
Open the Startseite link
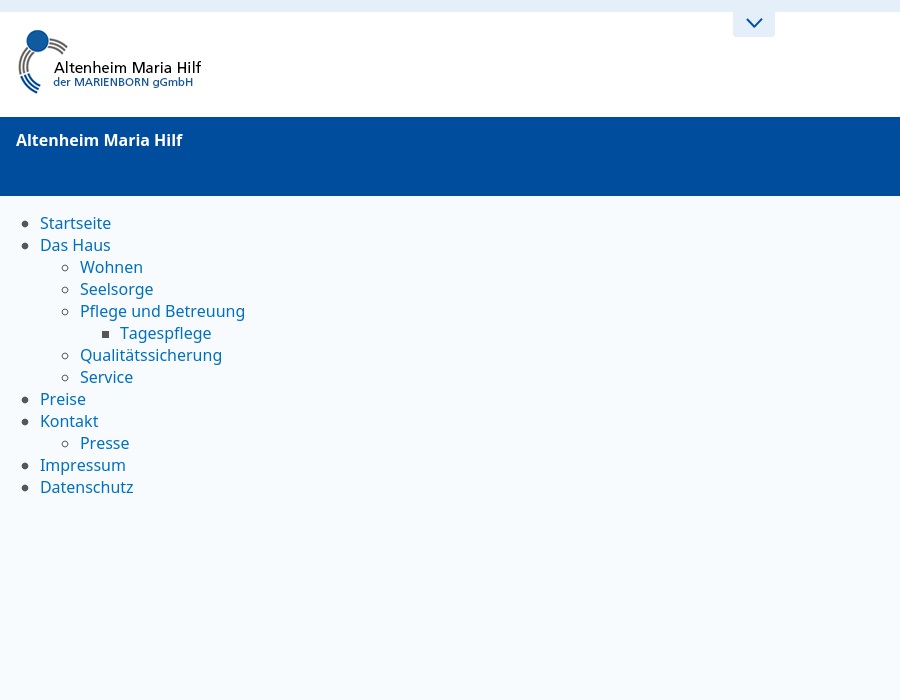coord(75,223)
